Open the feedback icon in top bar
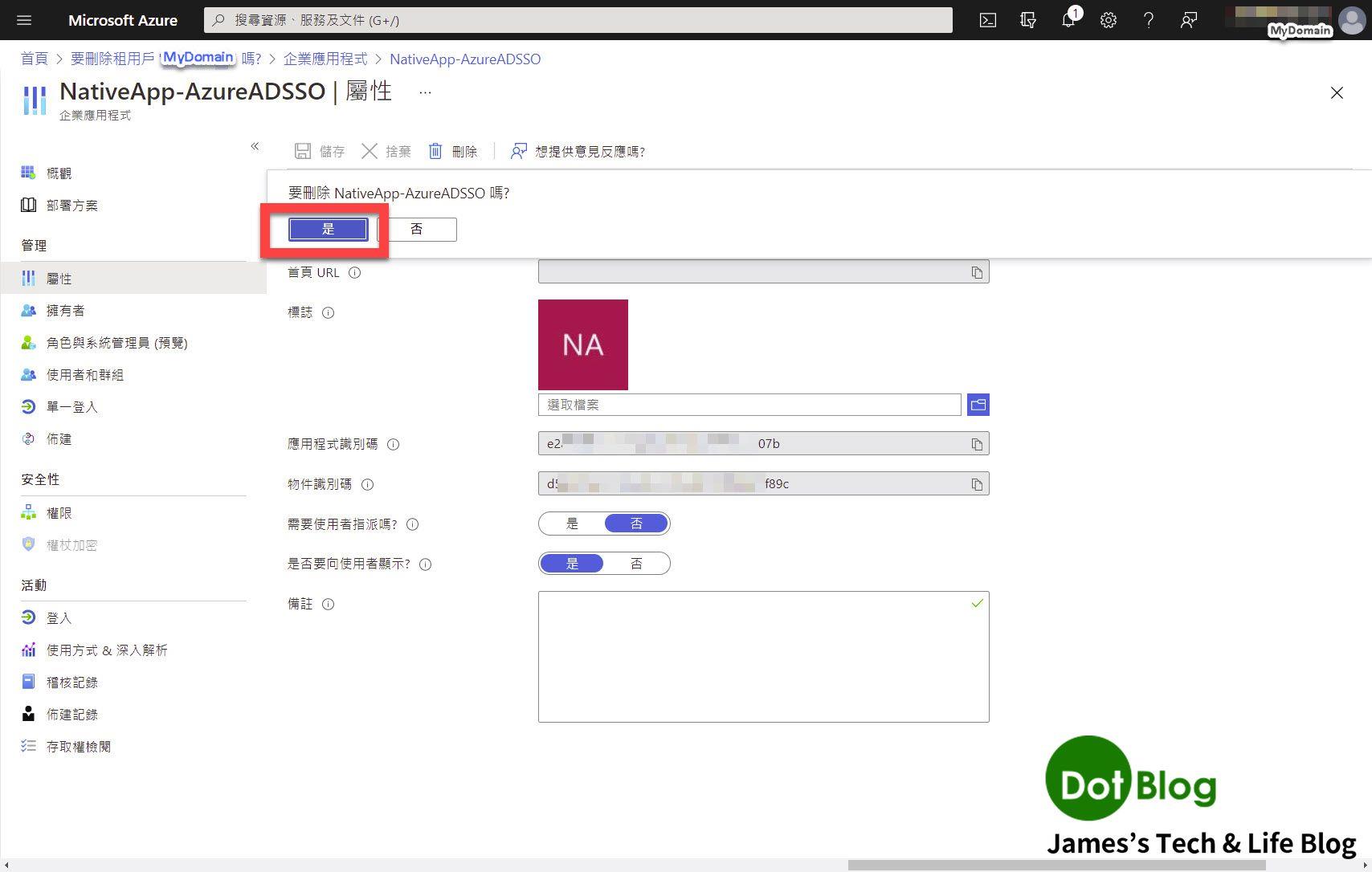The image size is (1372, 872). (x=1189, y=20)
